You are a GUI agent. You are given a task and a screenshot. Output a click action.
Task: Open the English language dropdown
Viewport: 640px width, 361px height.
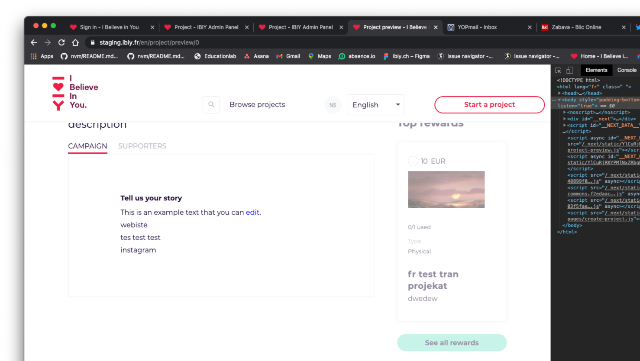[x=376, y=105]
